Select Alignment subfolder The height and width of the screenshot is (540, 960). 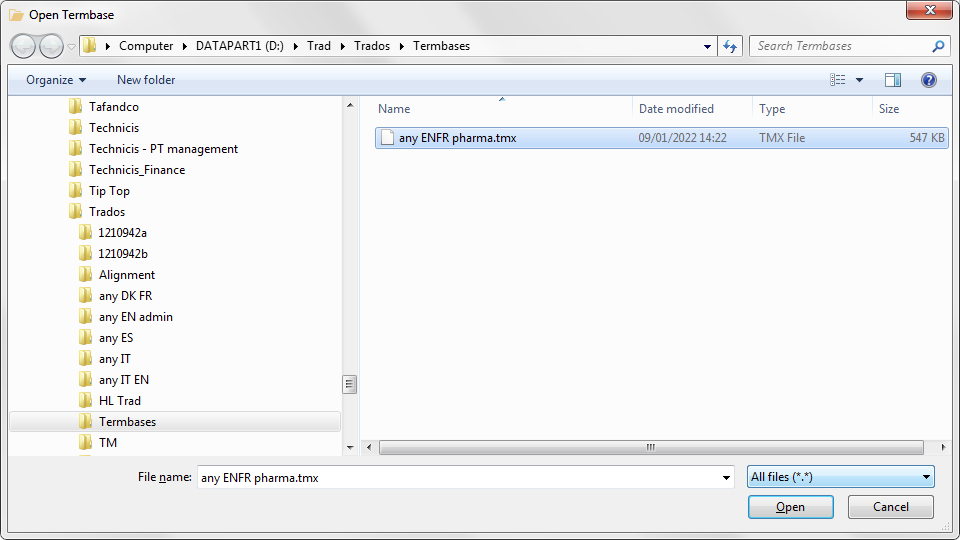coord(127,274)
